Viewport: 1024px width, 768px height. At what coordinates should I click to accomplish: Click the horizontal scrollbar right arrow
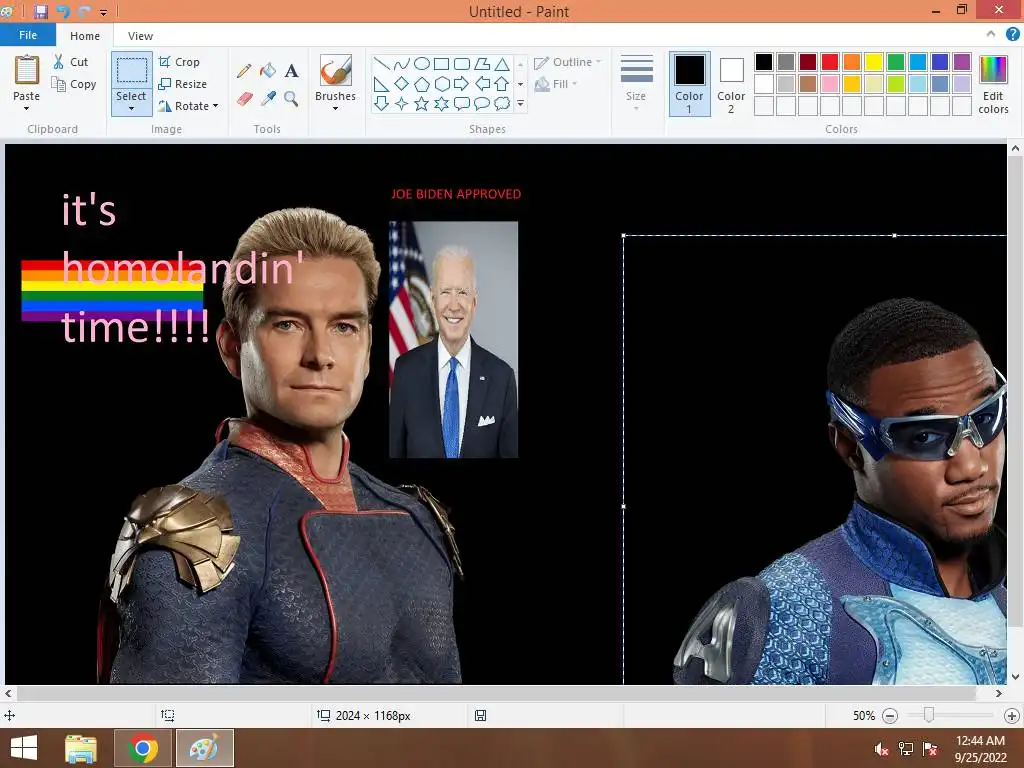coord(999,694)
